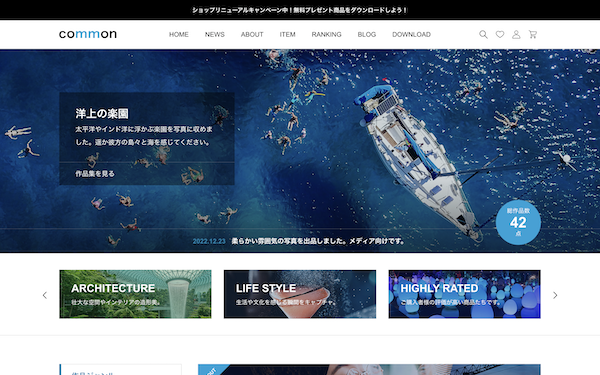Show previous category with left arrow
Screen dimensions: 600x375
tap(45, 295)
